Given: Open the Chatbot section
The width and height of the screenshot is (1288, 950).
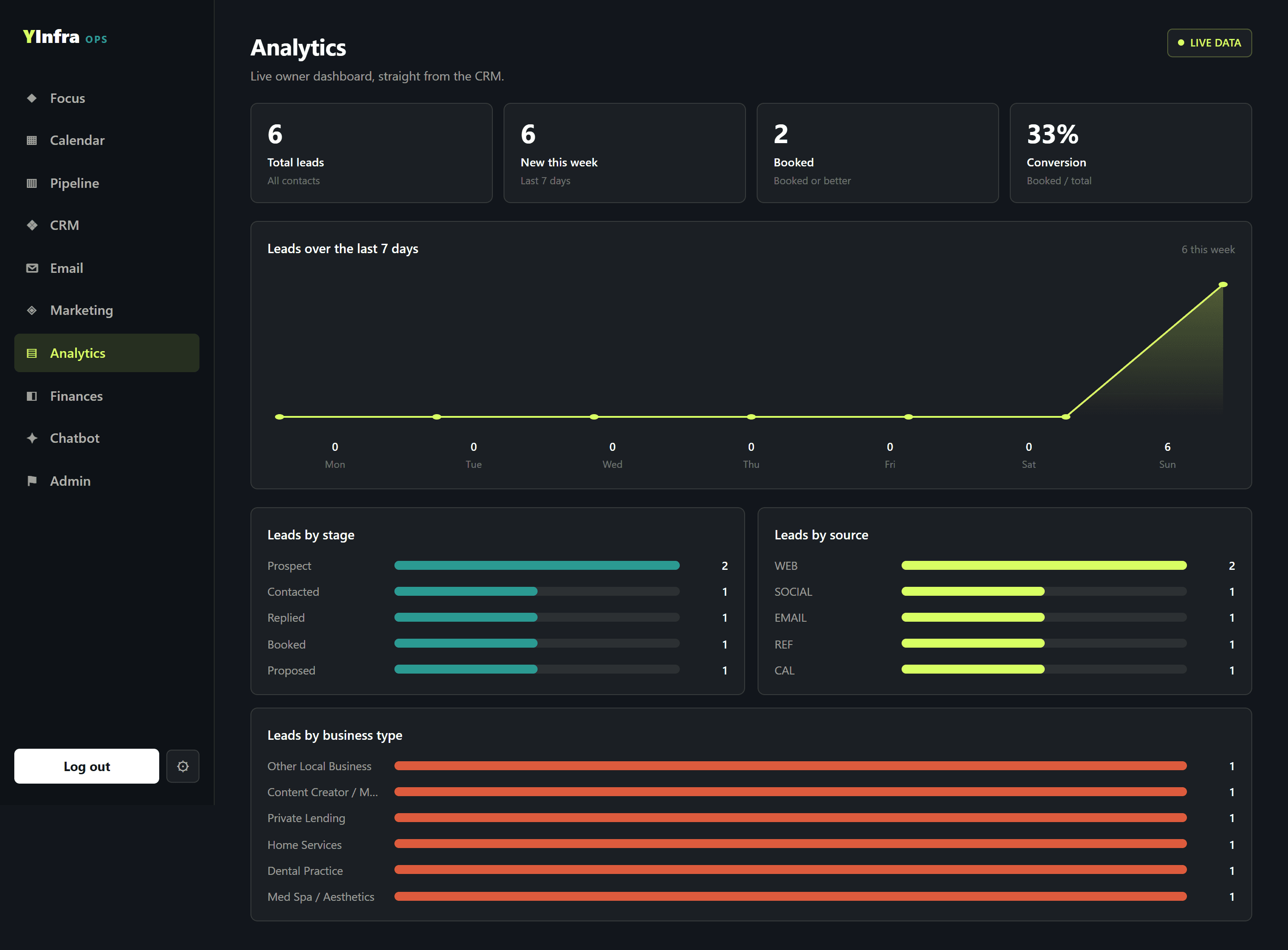Looking at the screenshot, I should [x=107, y=438].
